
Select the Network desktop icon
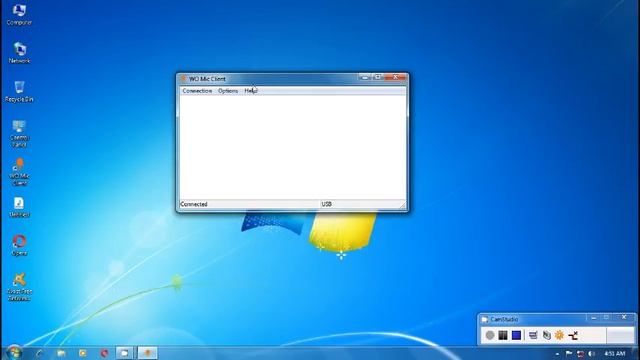coord(19,53)
